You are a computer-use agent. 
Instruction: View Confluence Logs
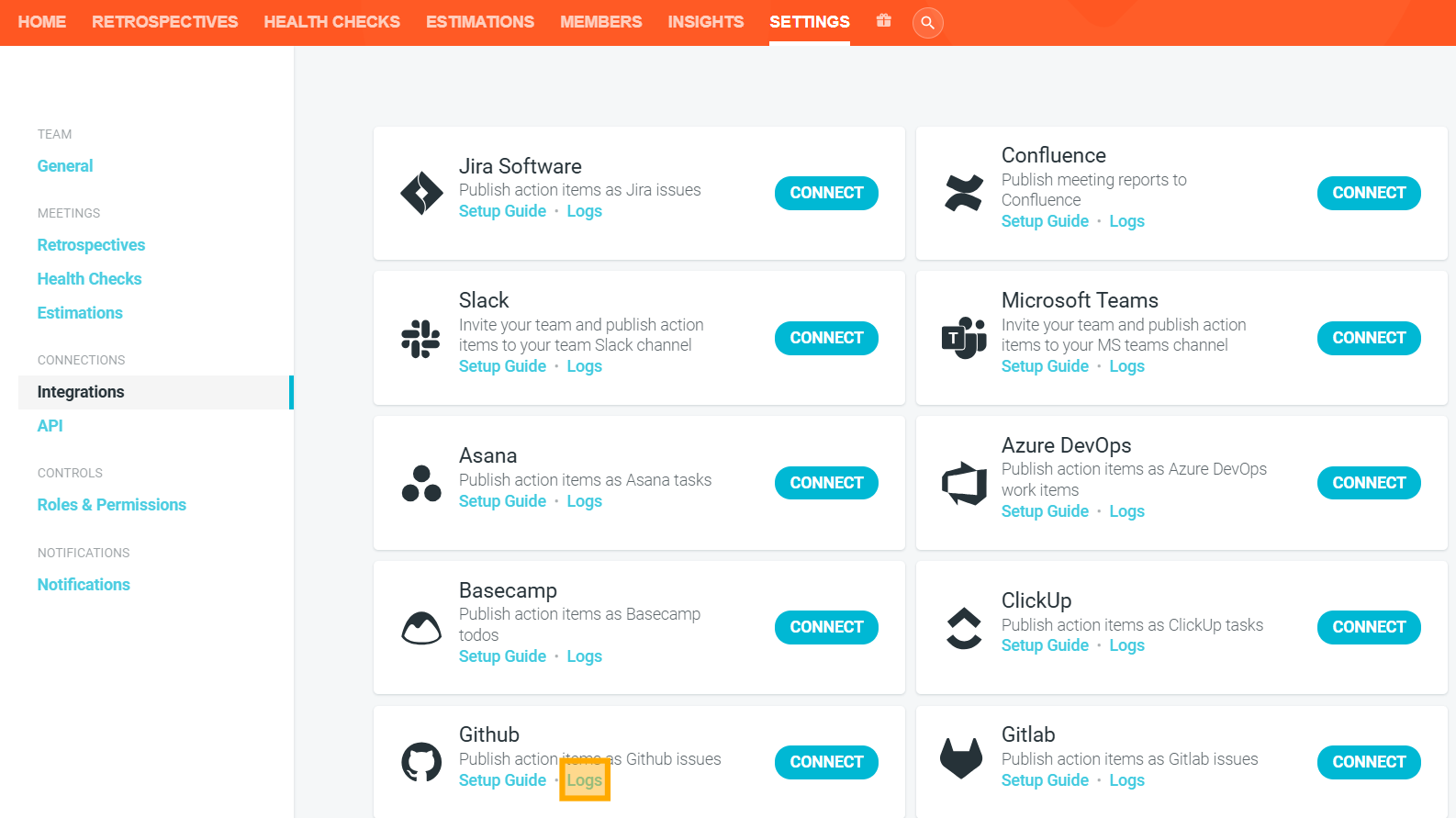pos(1126,221)
